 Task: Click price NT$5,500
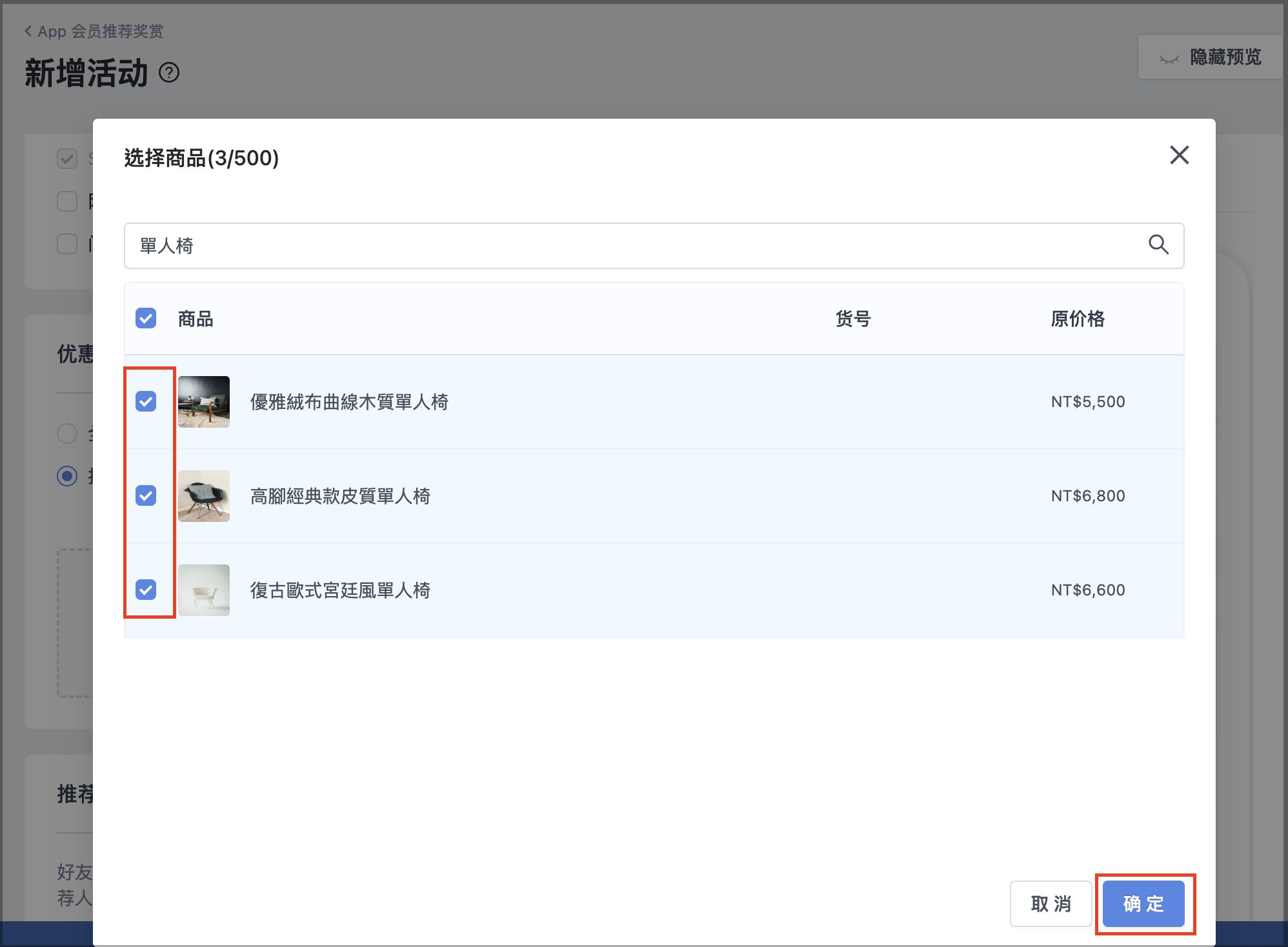coord(1088,402)
